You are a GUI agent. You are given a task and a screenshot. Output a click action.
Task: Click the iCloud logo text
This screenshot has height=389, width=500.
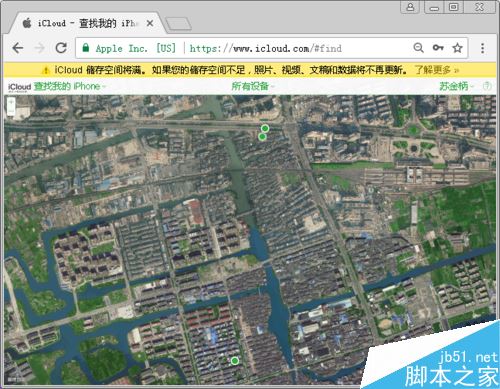tap(19, 87)
